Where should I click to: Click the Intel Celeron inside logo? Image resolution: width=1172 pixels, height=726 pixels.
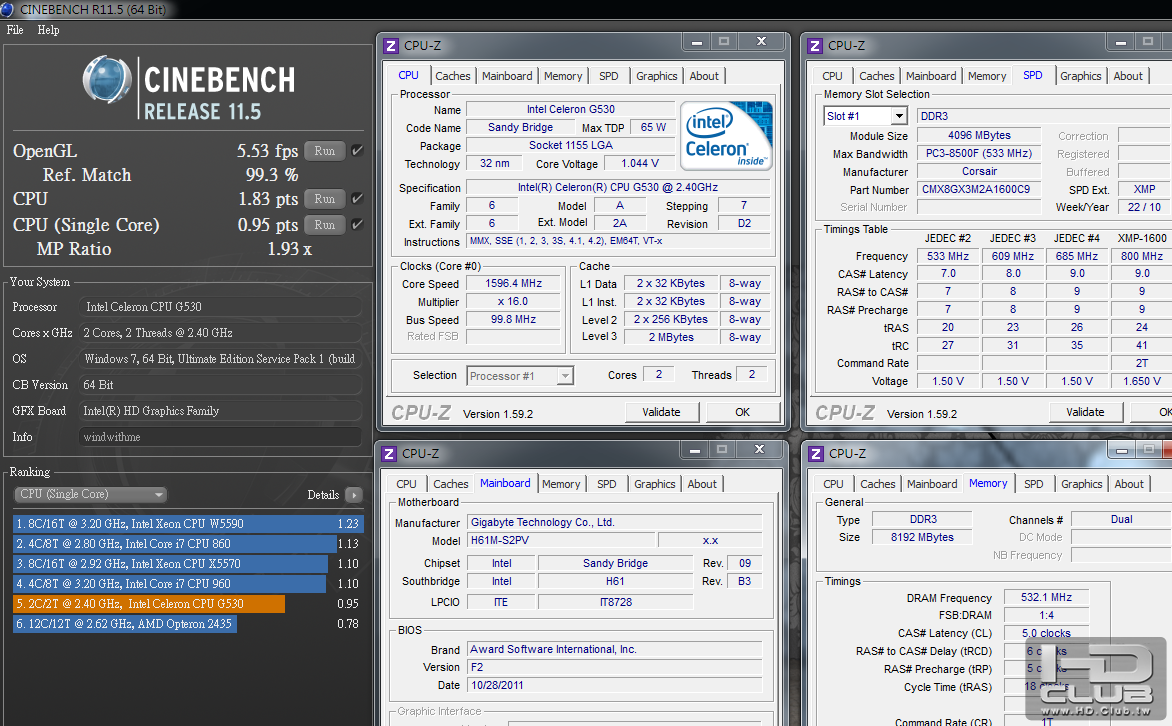(726, 135)
